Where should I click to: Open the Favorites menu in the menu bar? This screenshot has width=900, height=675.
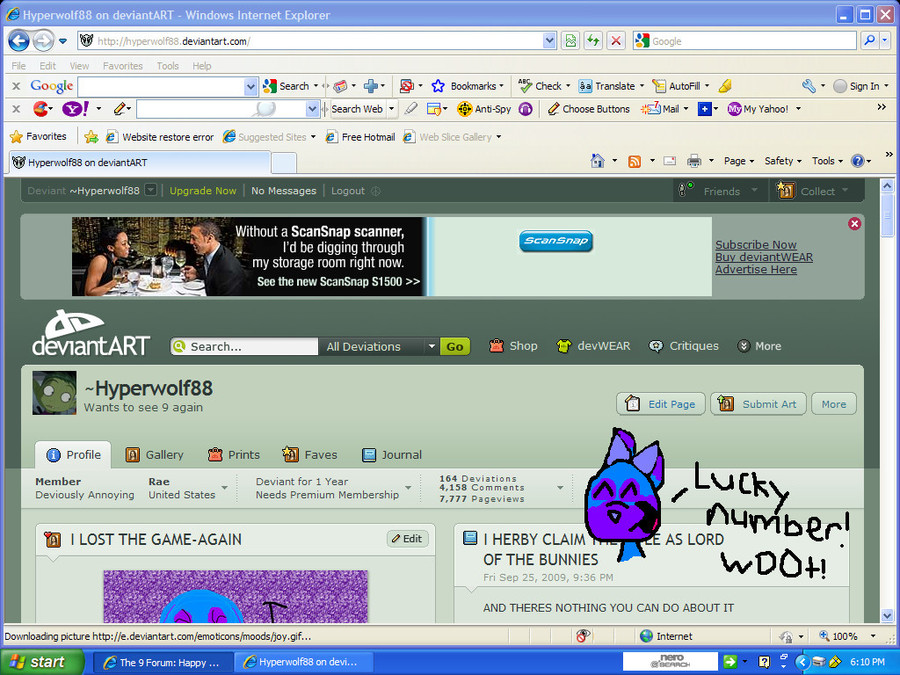[x=123, y=66]
